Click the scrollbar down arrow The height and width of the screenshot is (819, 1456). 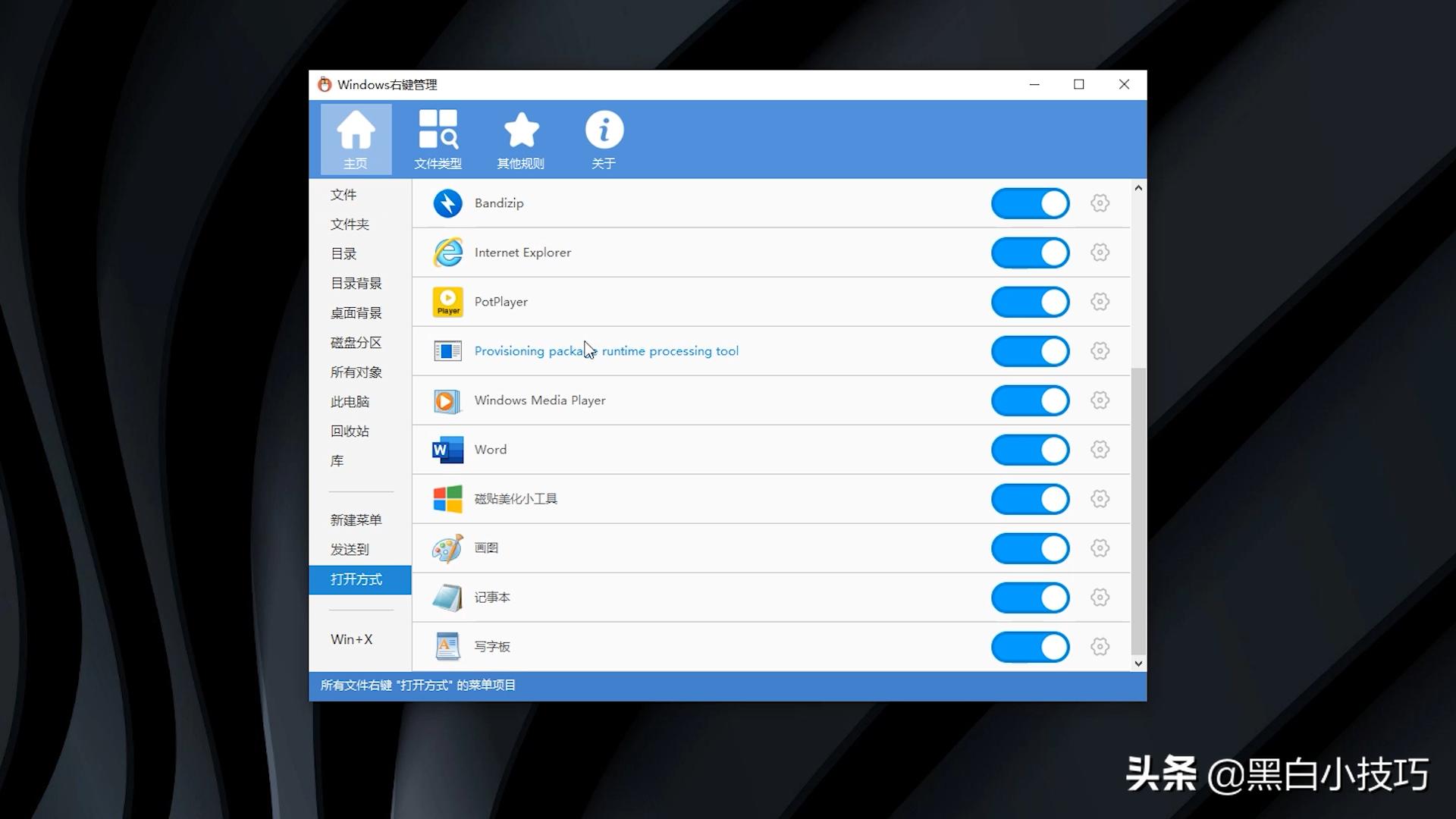(1138, 664)
